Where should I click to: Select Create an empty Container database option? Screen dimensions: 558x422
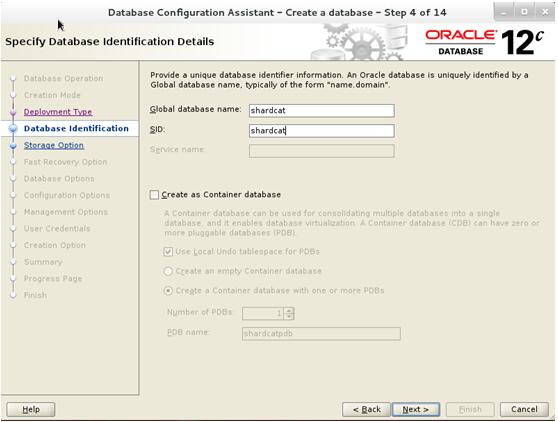(x=168, y=271)
